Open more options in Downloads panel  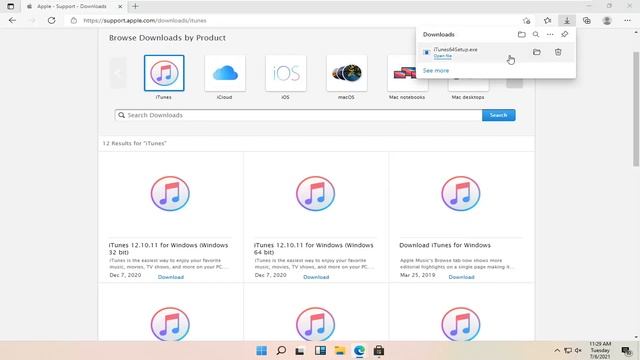point(550,35)
